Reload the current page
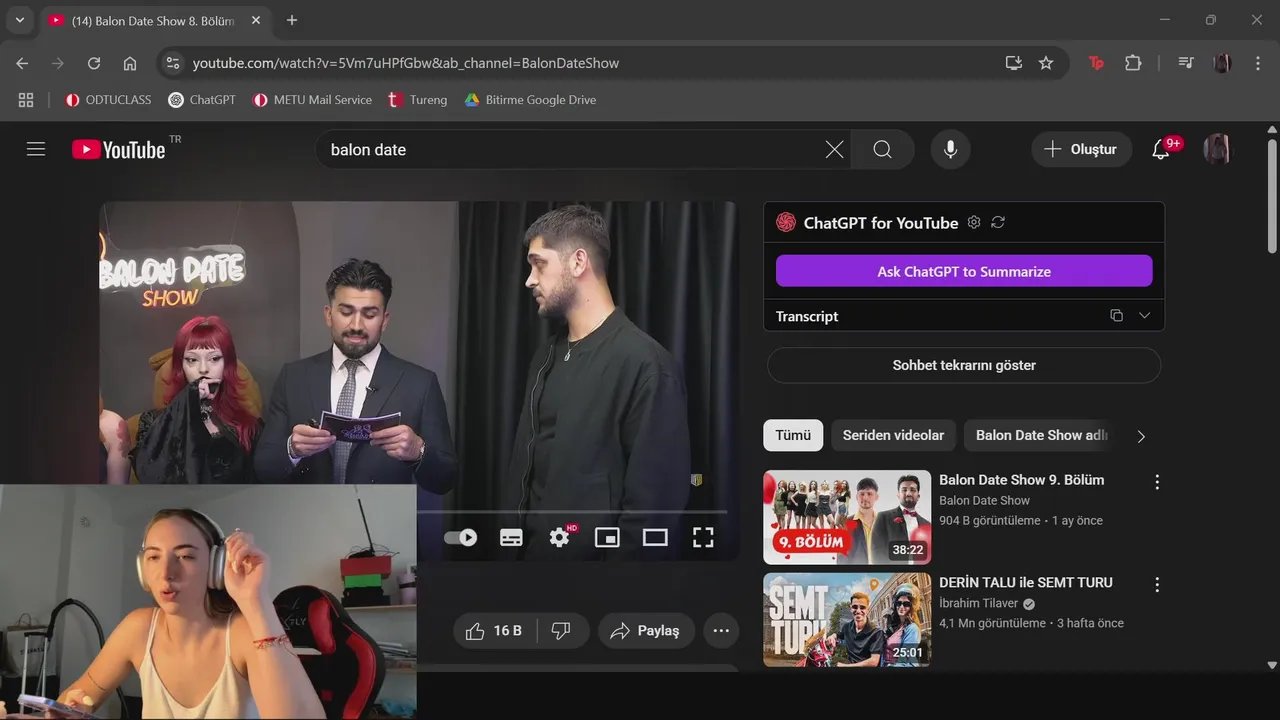The width and height of the screenshot is (1280, 720). (x=94, y=63)
